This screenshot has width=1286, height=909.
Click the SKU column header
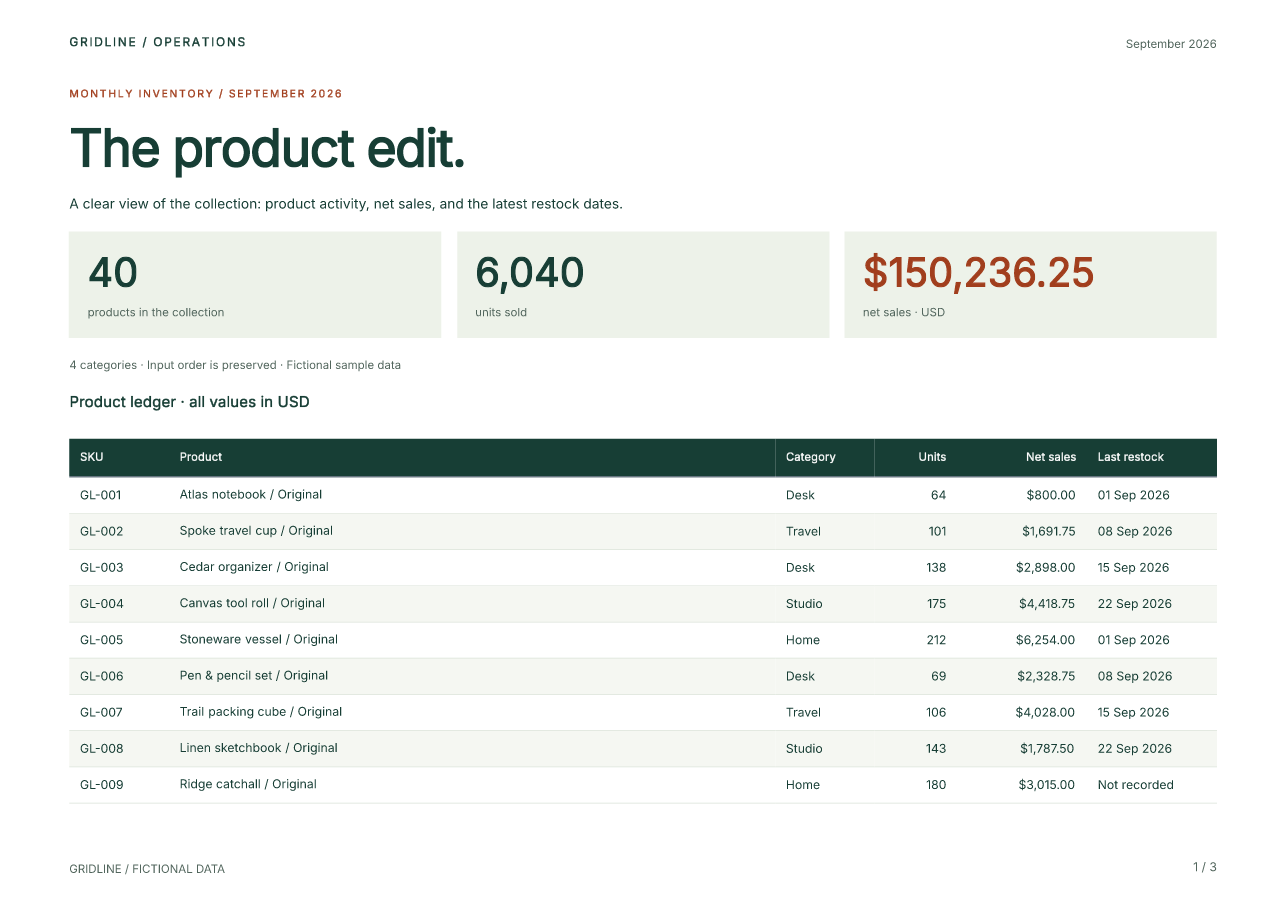pyautogui.click(x=92, y=457)
